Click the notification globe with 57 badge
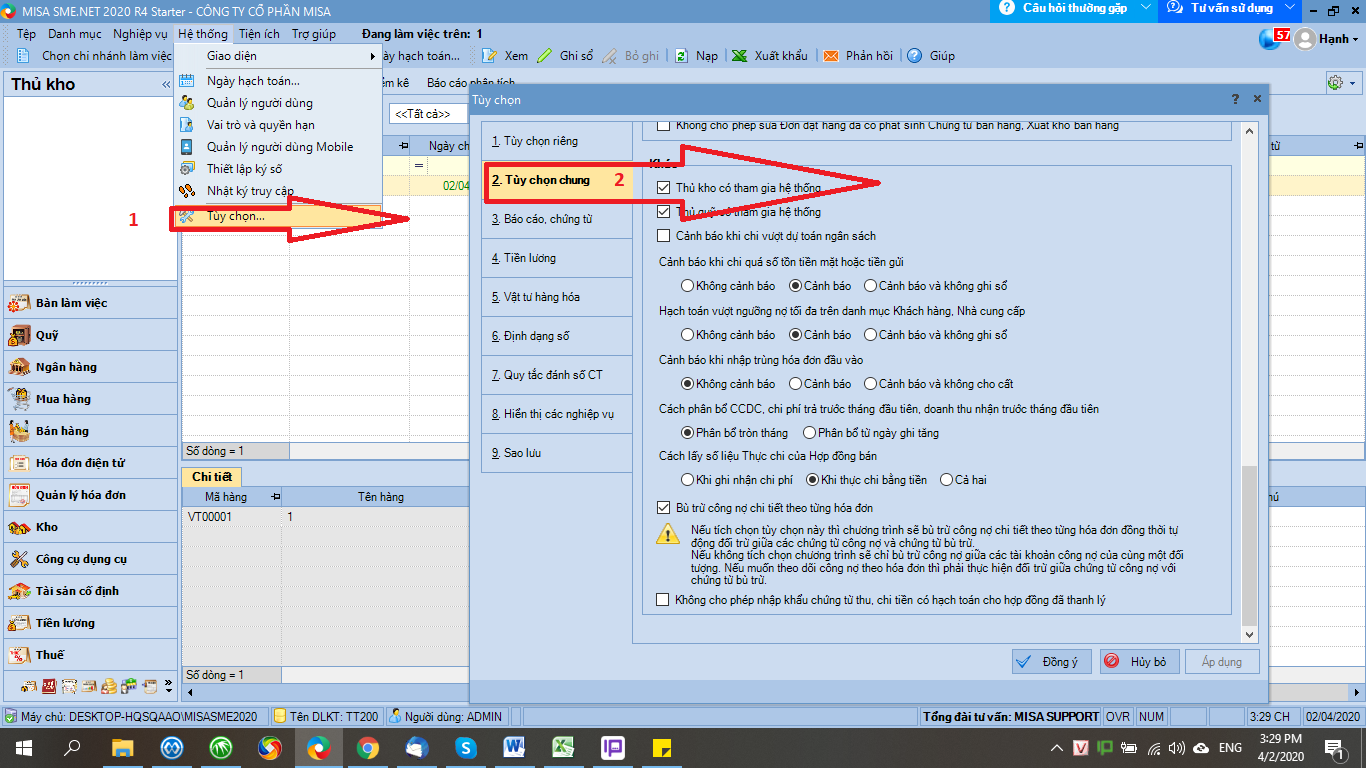This screenshot has height=768, width=1366. click(1273, 38)
